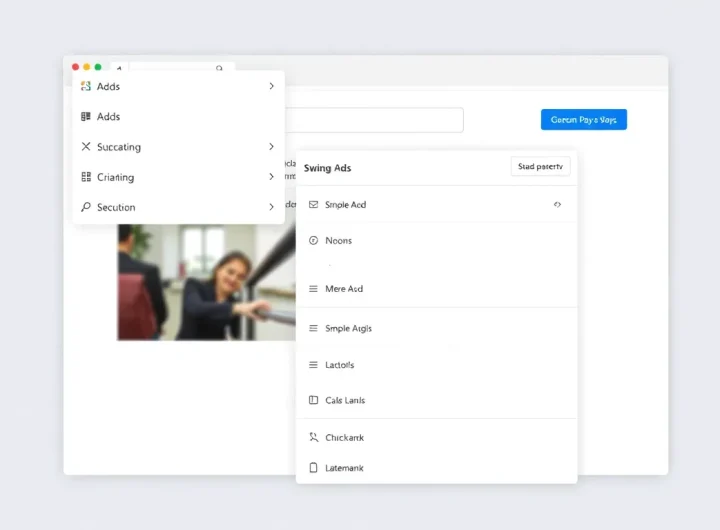Select the Simple Augls list item
Image resolution: width=720 pixels, height=530 pixels.
[x=348, y=329]
